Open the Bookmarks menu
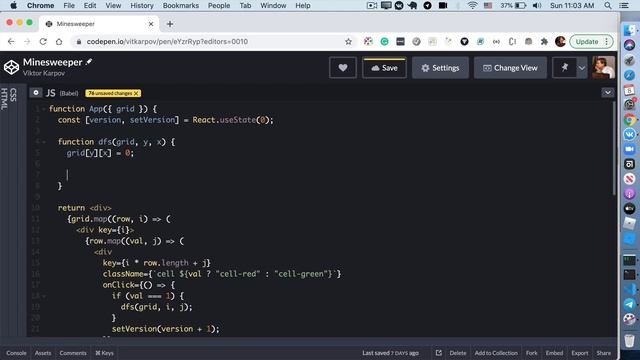 click(181, 5)
